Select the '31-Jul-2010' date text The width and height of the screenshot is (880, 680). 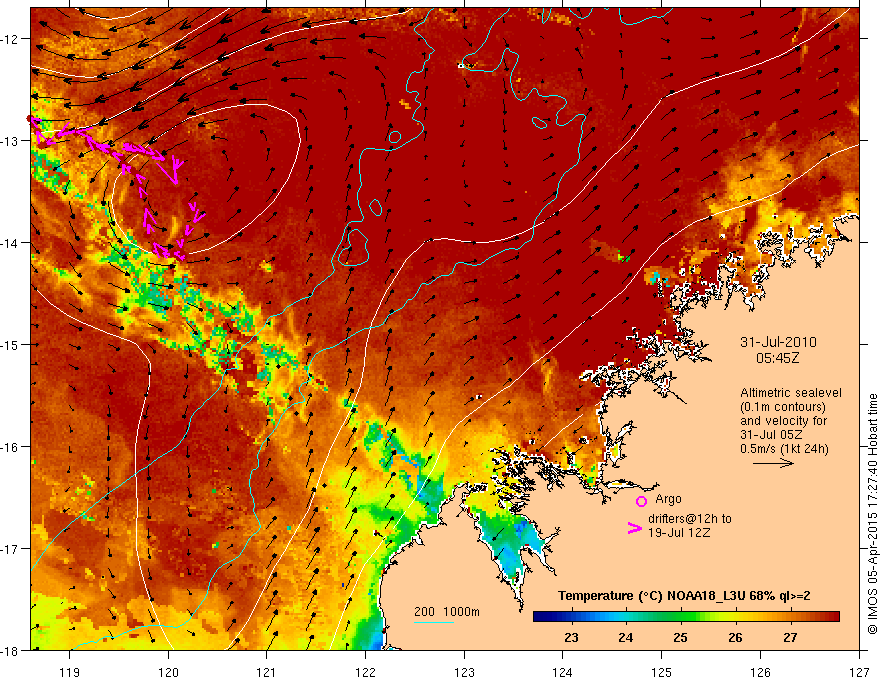pyautogui.click(x=778, y=342)
